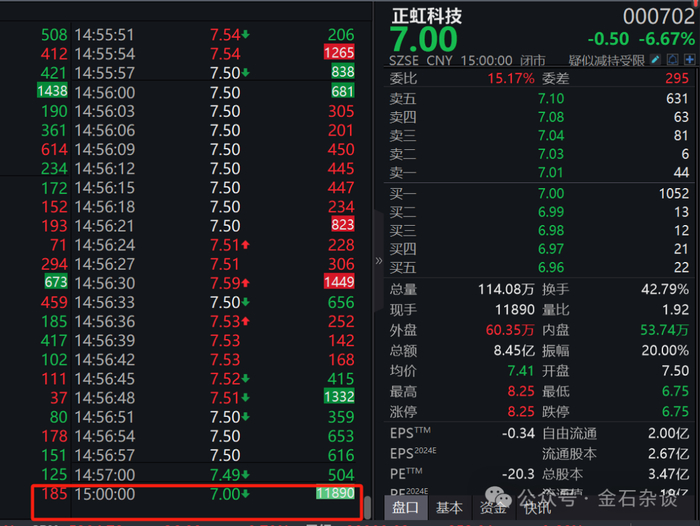Select the 15:00:00 closing trade row
The height and width of the screenshot is (526, 700).
tap(196, 494)
